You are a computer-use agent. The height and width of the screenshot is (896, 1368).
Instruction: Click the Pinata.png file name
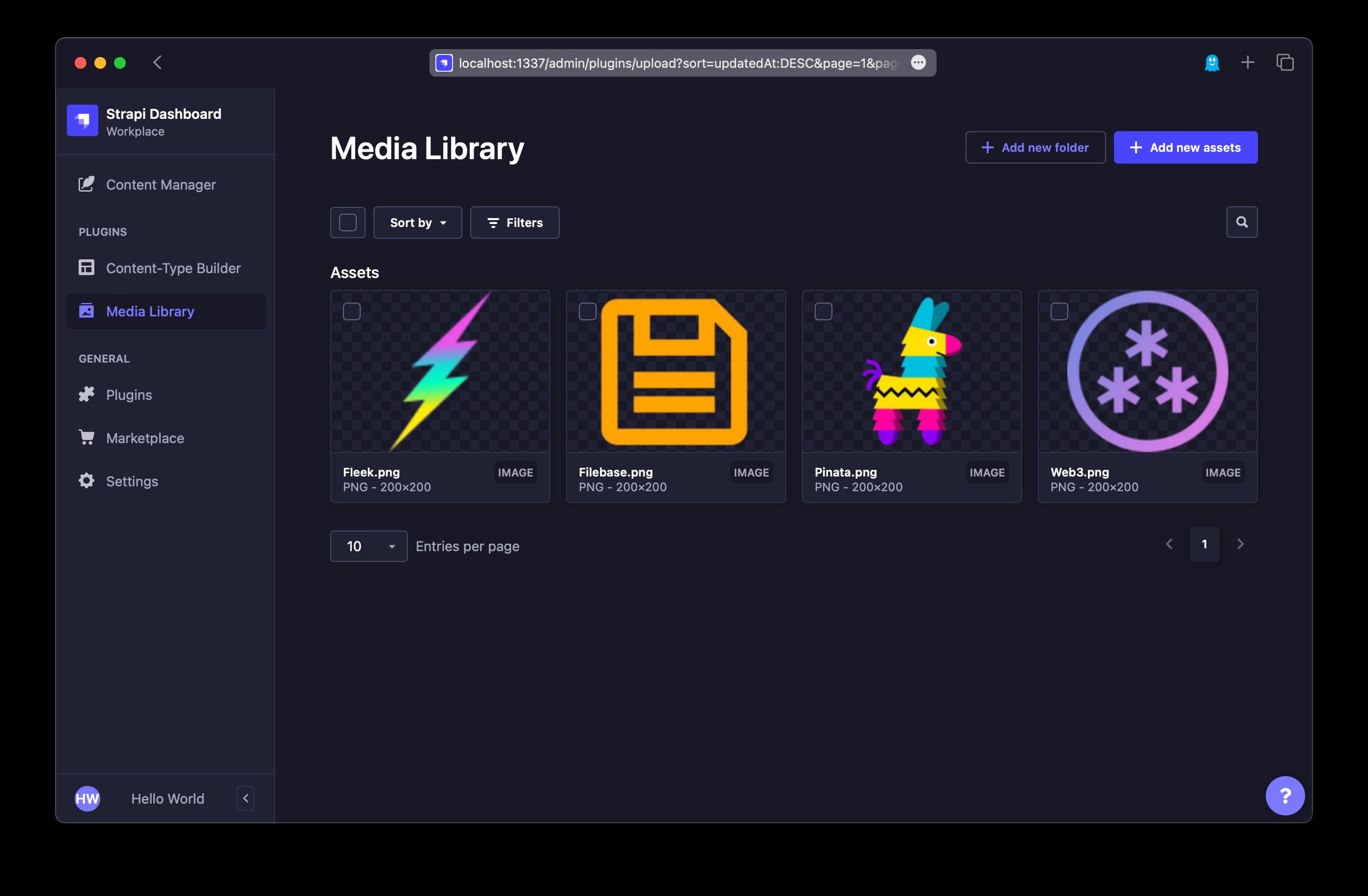point(846,472)
